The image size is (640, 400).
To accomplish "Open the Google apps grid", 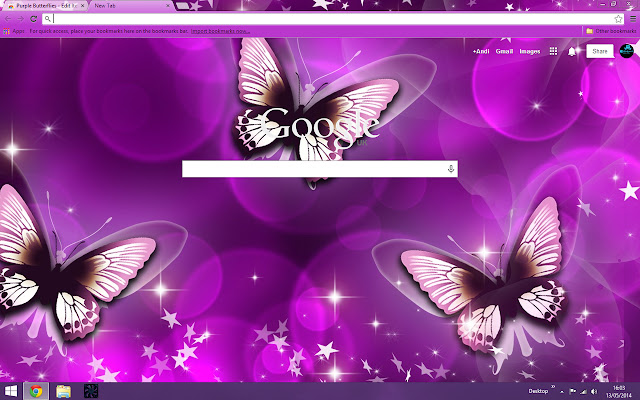I will (553, 51).
